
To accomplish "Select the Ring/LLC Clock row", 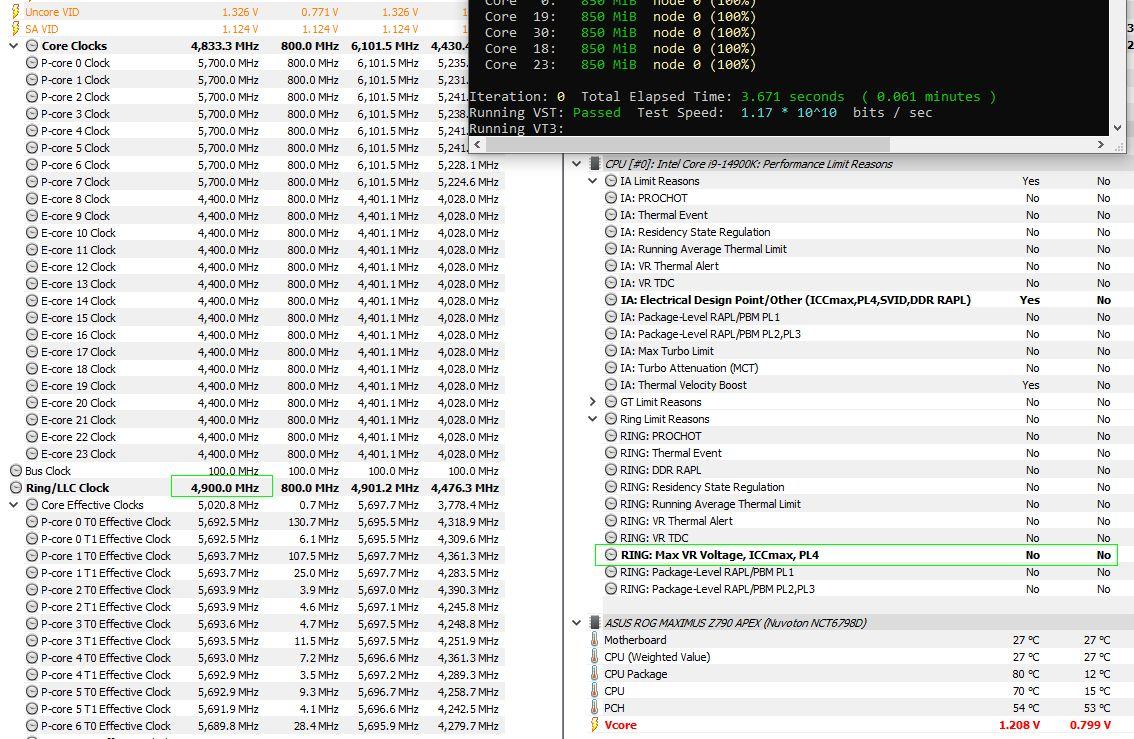I will coord(252,488).
